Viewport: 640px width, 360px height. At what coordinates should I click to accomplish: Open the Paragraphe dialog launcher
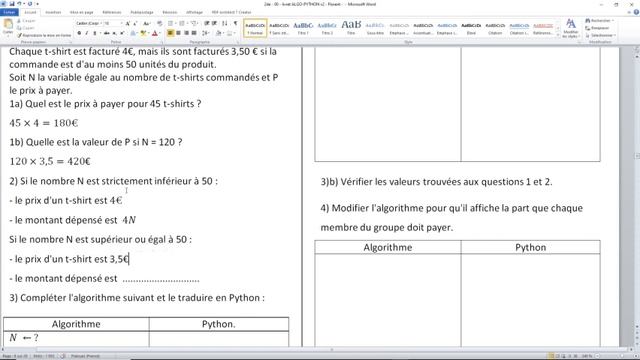[237, 42]
